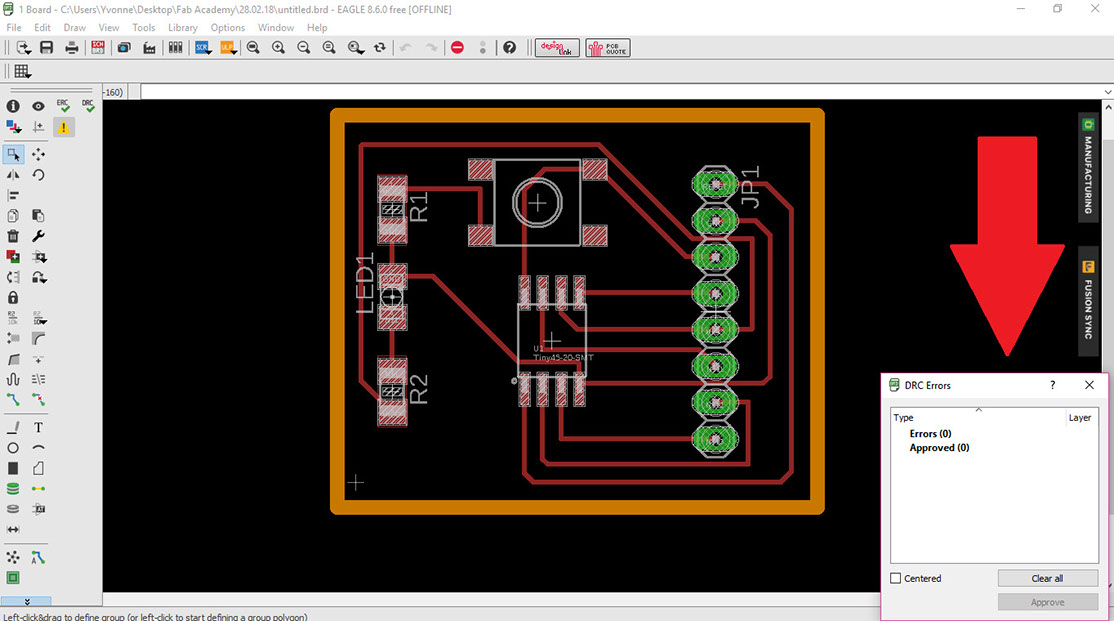Expand the hidden tool palette chevron
This screenshot has width=1114, height=621.
(27, 602)
